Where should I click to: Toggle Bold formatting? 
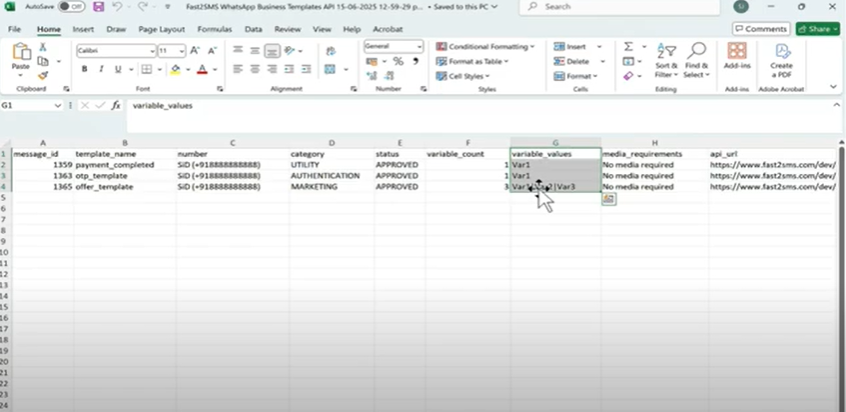(84, 69)
